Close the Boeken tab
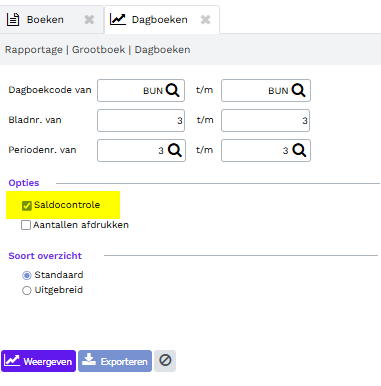Screen dimensions: 381x386 pyautogui.click(x=89, y=20)
